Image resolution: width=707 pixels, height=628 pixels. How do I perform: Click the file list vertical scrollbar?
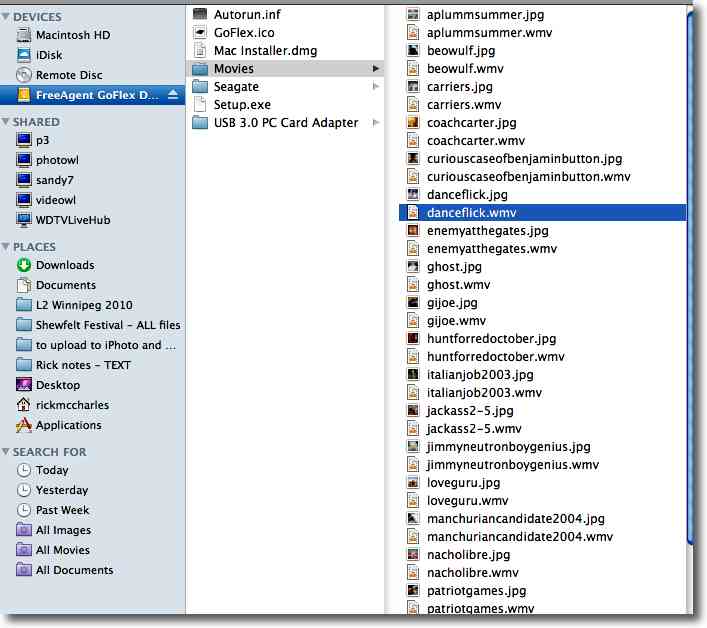click(x=689, y=300)
